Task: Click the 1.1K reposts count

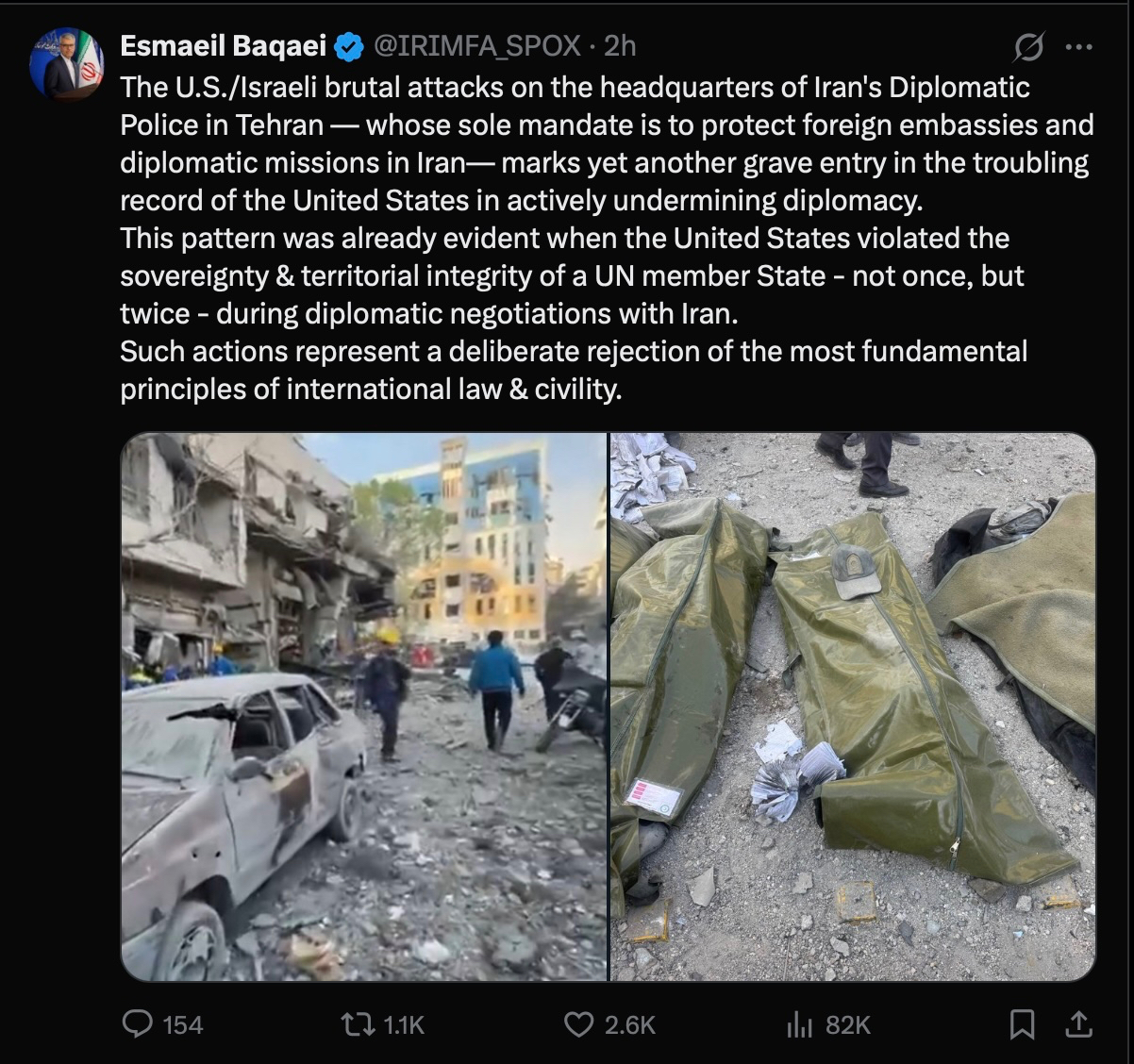Action: pyautogui.click(x=404, y=1025)
